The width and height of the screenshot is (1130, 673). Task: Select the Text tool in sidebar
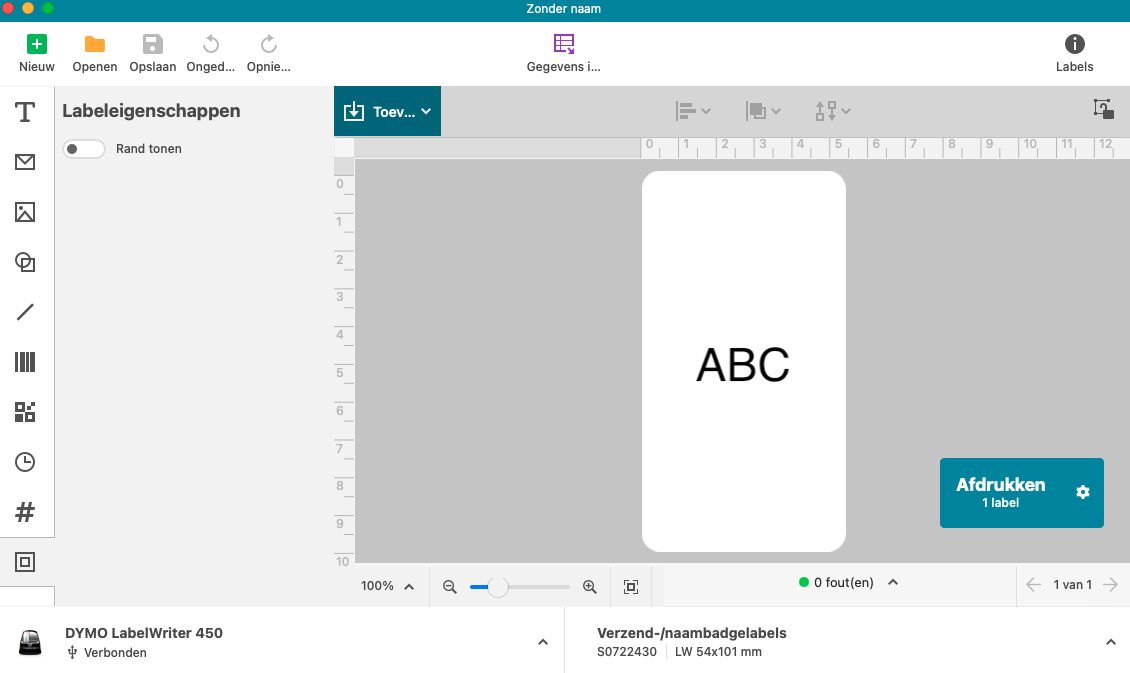[x=25, y=112]
